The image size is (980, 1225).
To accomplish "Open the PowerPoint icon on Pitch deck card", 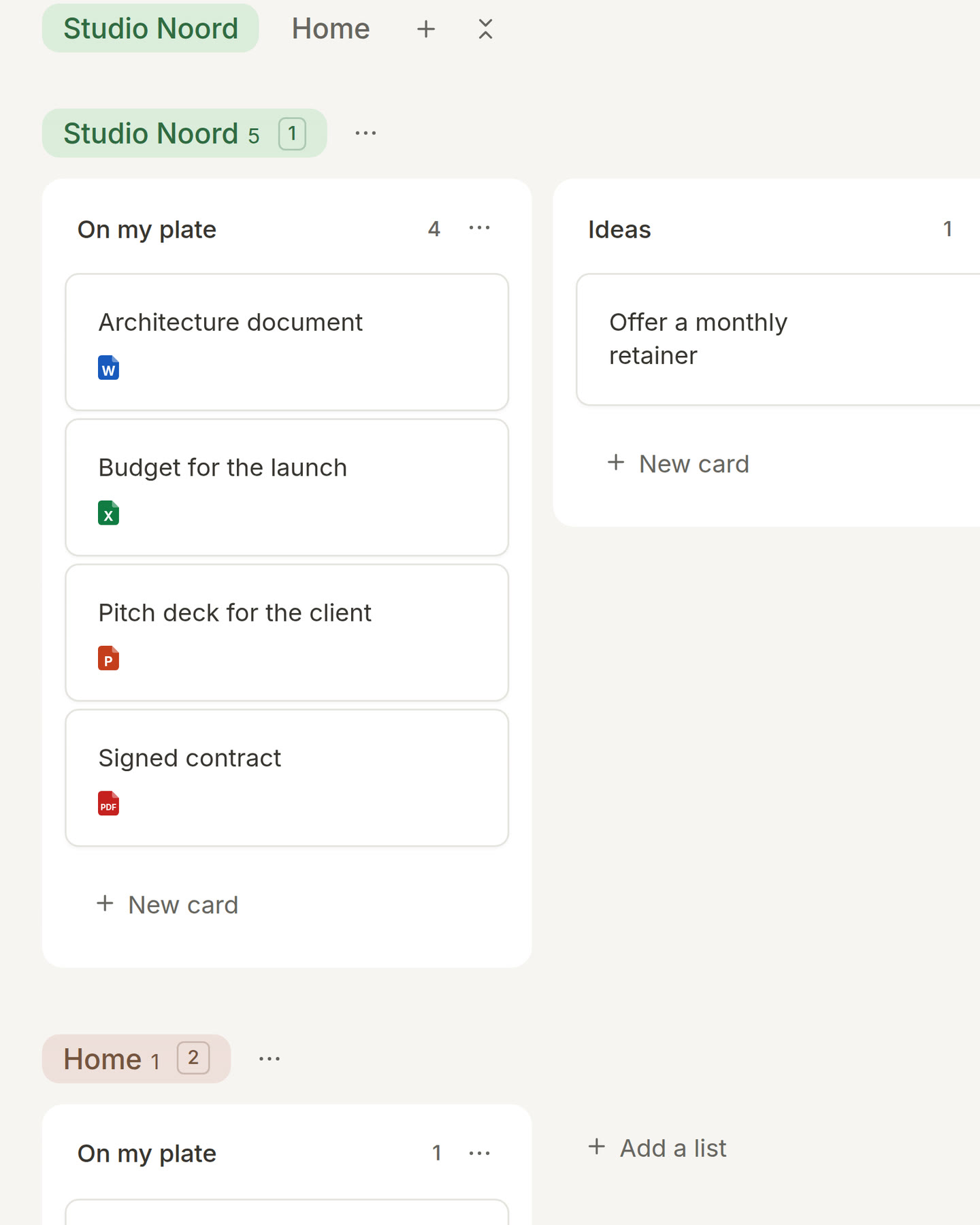I will pos(108,658).
